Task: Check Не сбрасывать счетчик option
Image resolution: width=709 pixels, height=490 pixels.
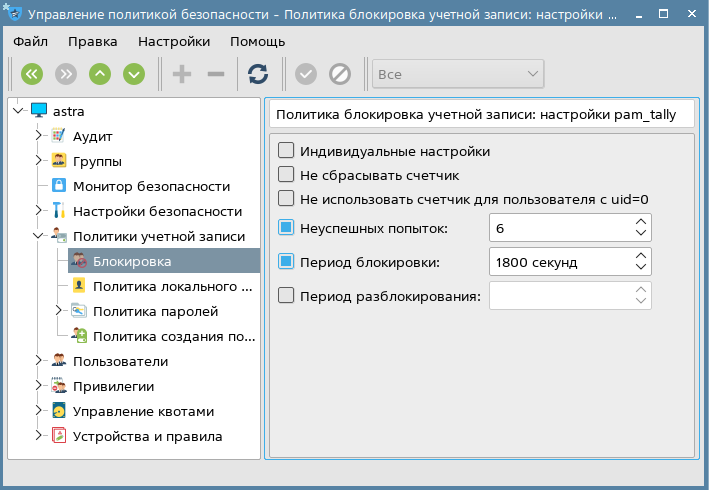Action: point(286,174)
